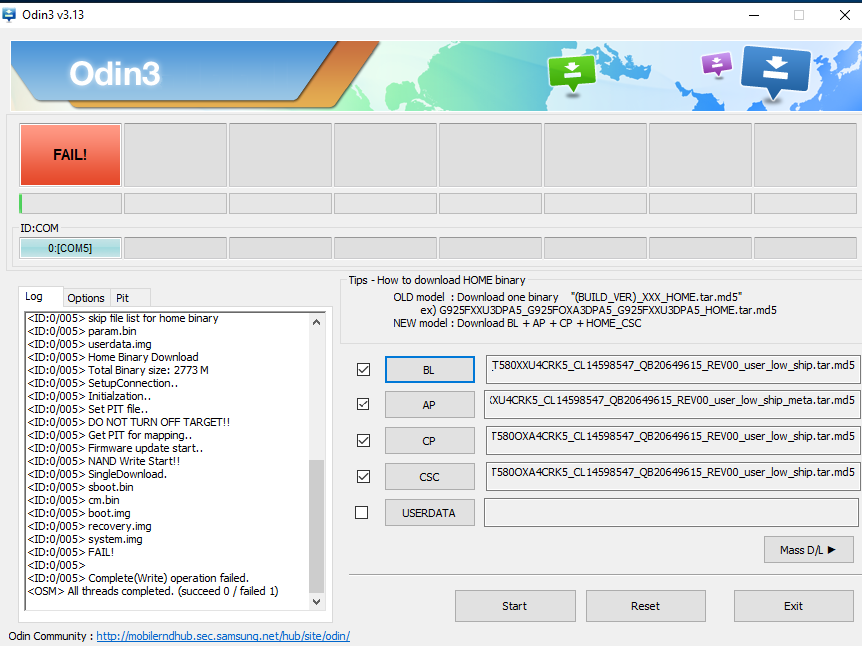Browse for a BL file
862x646 pixels.
point(429,369)
